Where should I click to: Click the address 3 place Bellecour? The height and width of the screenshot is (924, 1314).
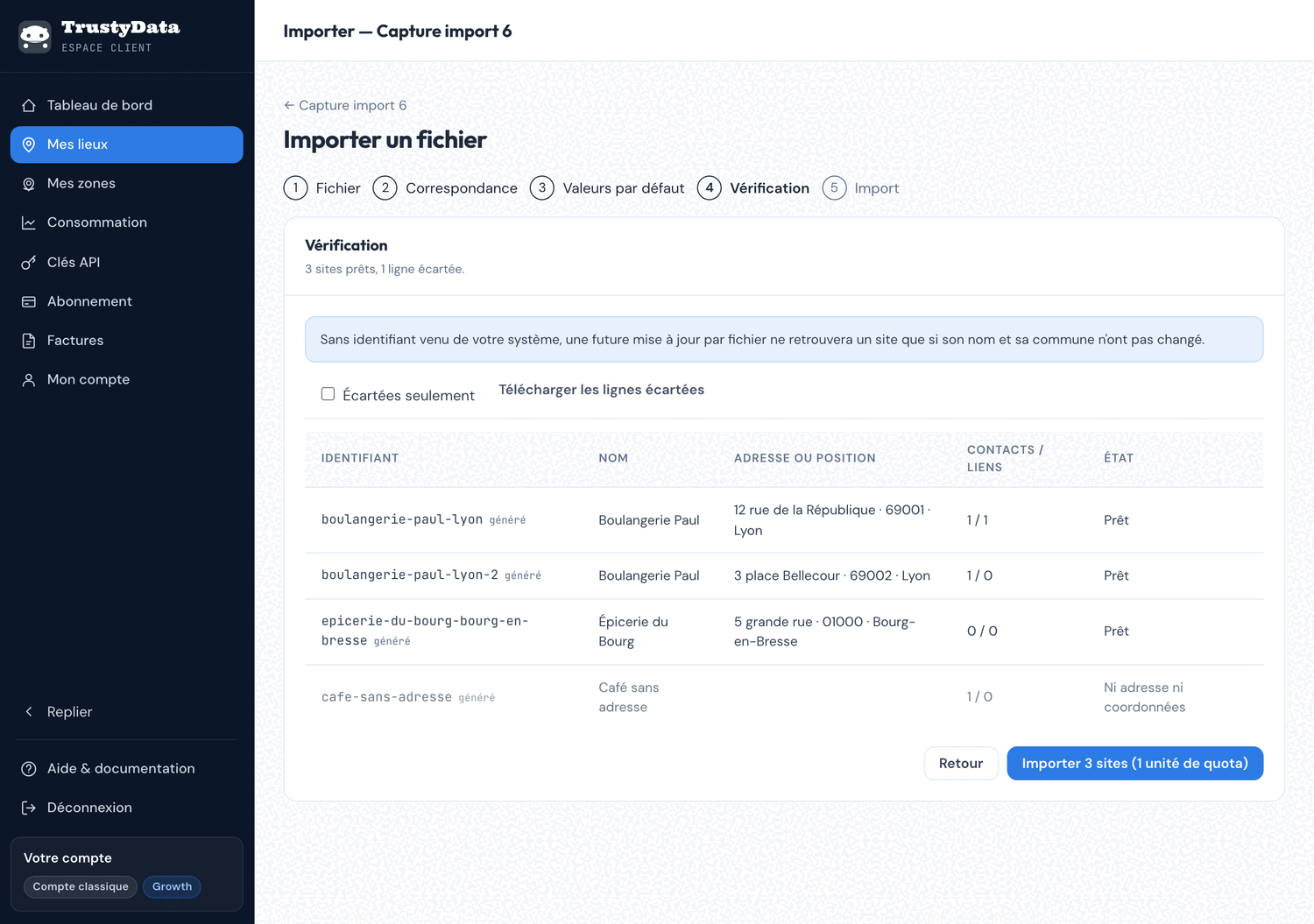tap(832, 575)
